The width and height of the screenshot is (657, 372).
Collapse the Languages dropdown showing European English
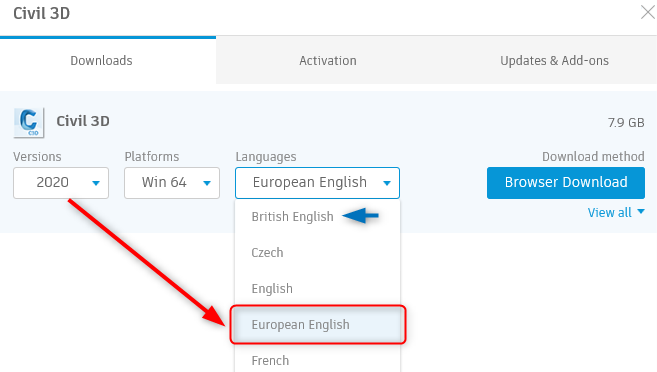[317, 183]
